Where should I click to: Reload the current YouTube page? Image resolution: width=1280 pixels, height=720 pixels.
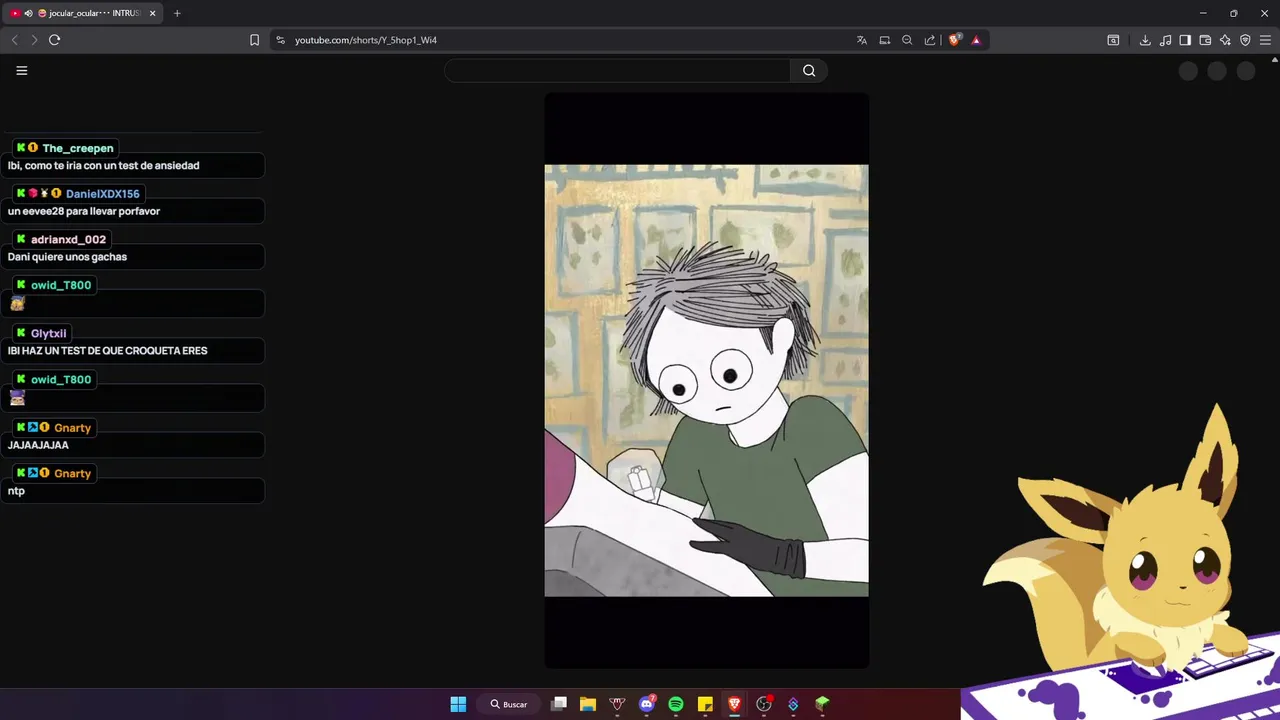55,40
